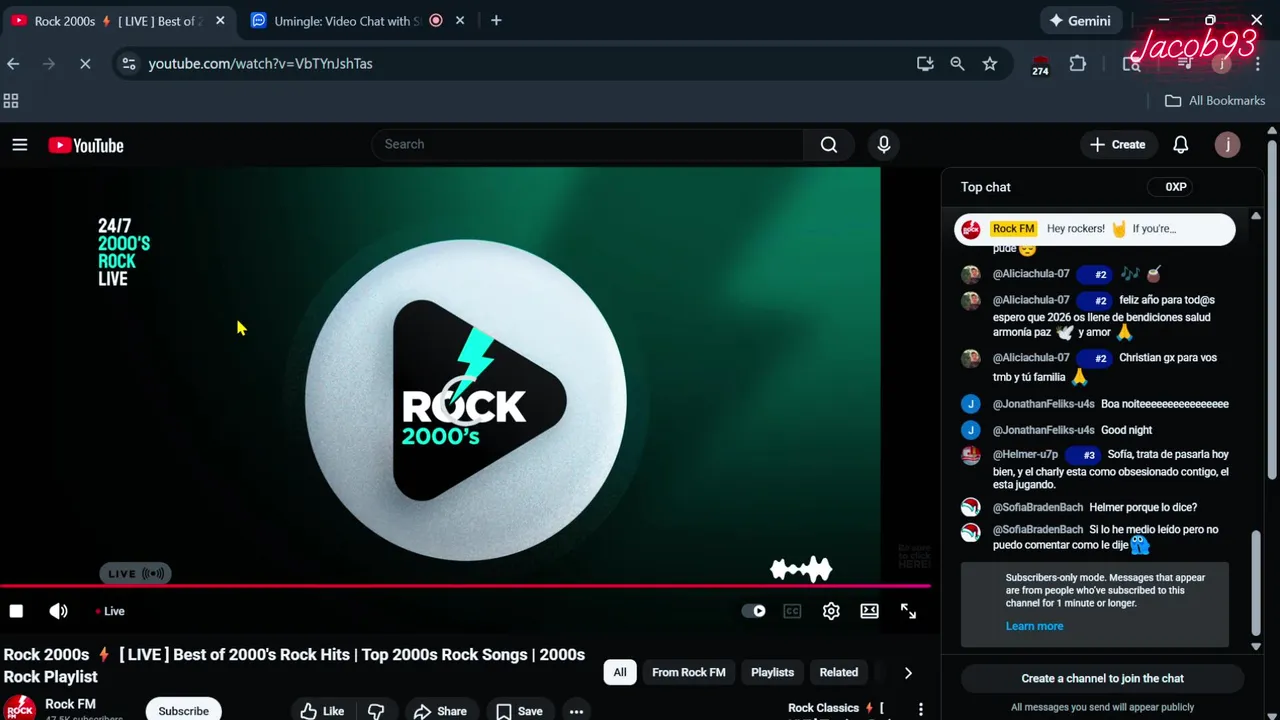Click the Create button in the header

click(1118, 145)
